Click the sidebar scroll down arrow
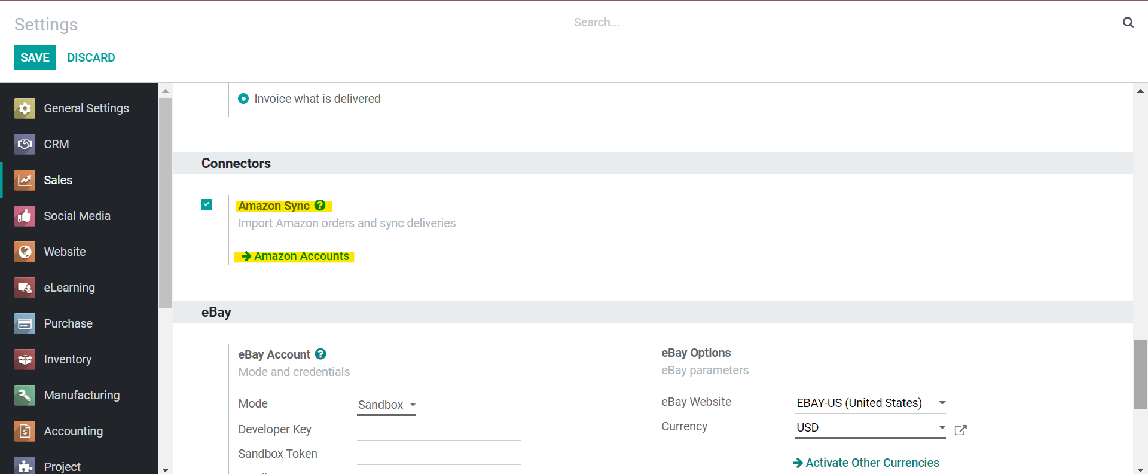 (165, 469)
